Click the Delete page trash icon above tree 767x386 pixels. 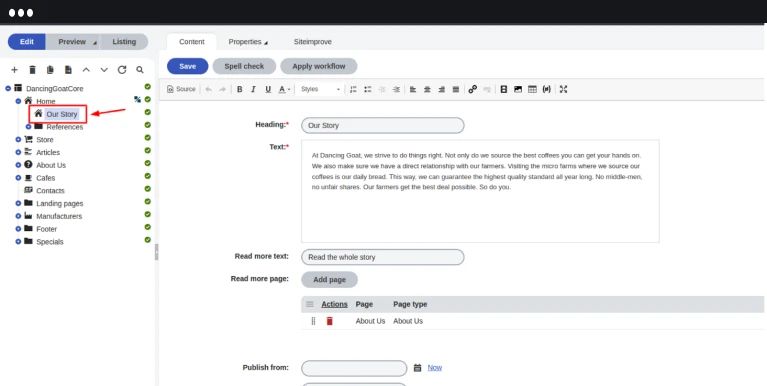point(32,70)
